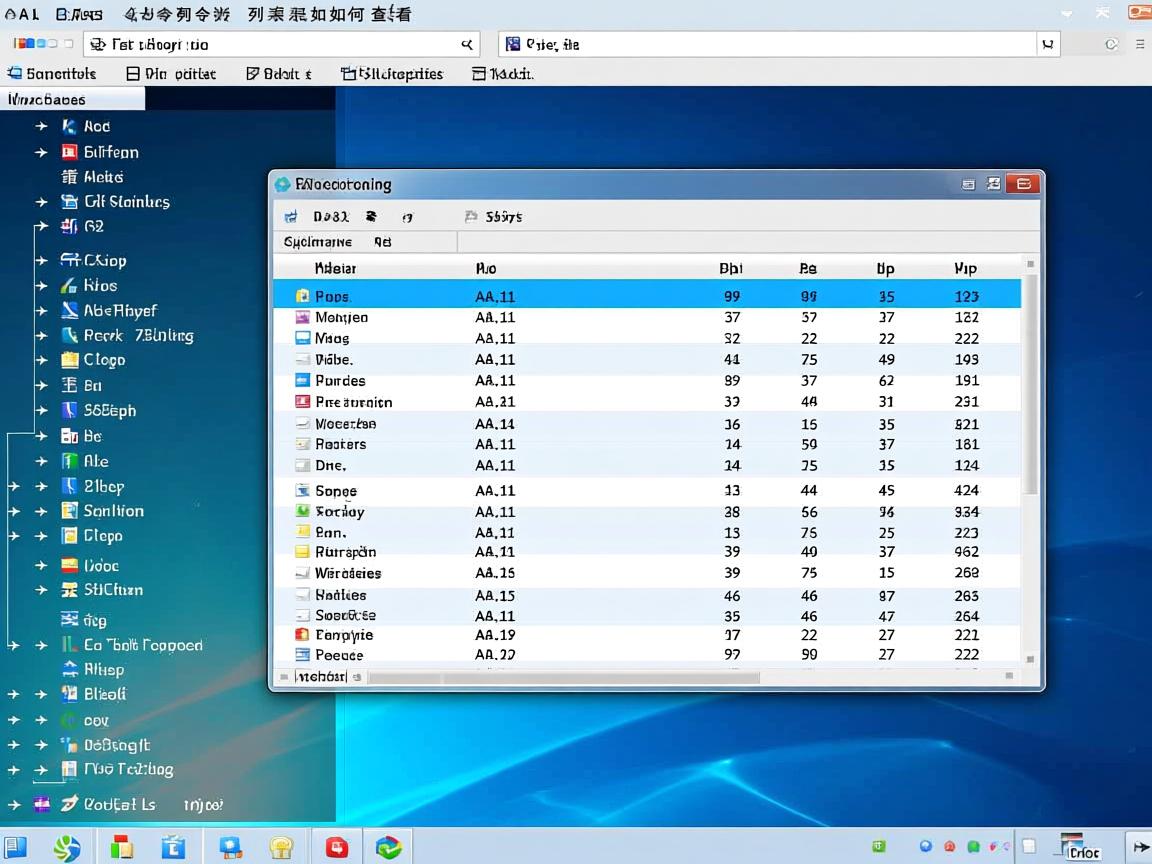1152x864 pixels.
Task: Click the green icon beside Sociay row
Action: (x=303, y=511)
